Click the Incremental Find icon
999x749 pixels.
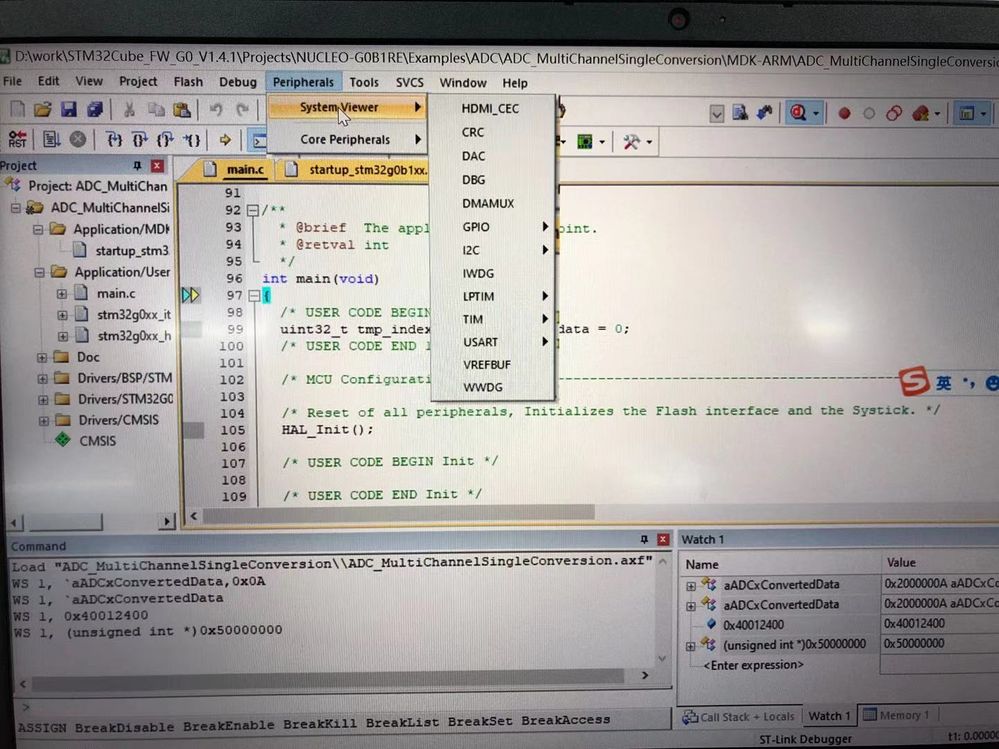coord(764,113)
